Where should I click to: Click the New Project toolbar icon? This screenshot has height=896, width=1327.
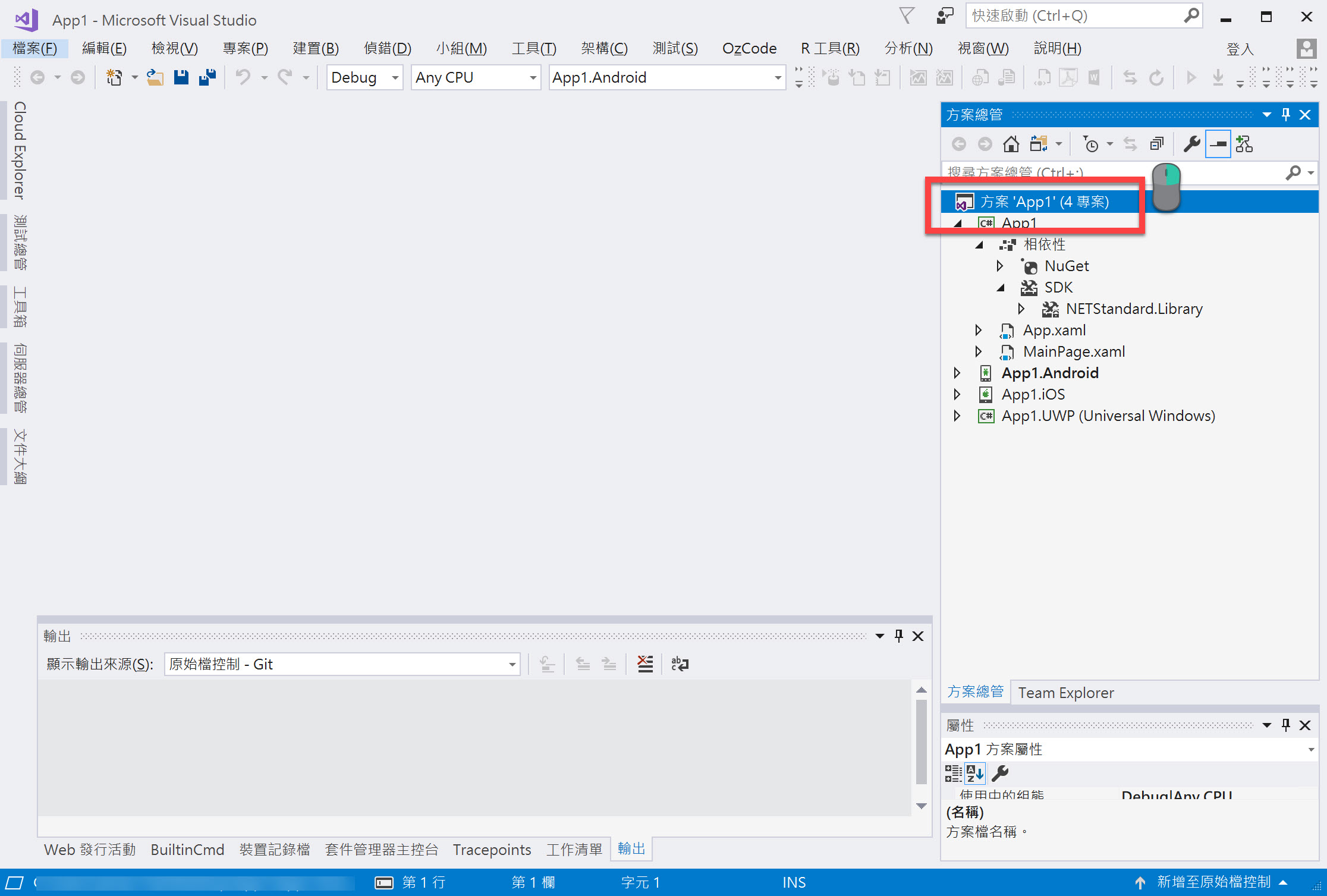tap(114, 77)
